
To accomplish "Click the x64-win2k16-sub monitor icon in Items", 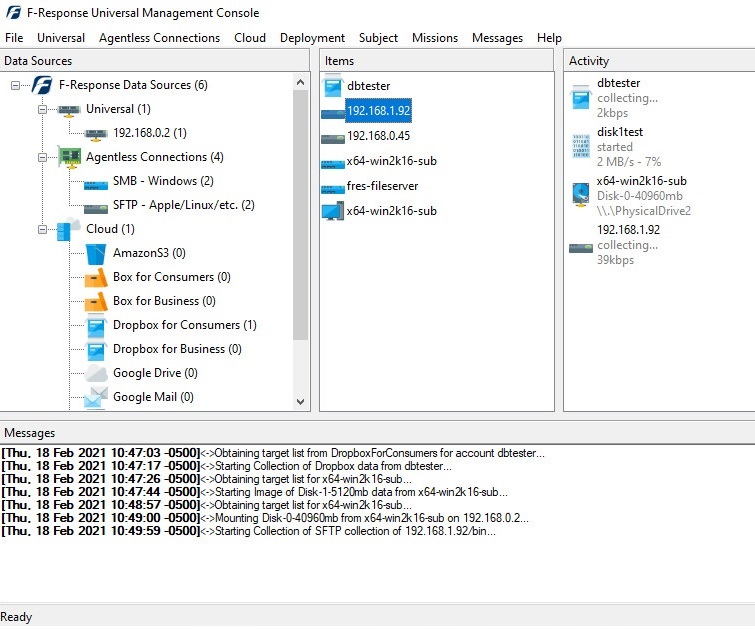I will click(333, 211).
